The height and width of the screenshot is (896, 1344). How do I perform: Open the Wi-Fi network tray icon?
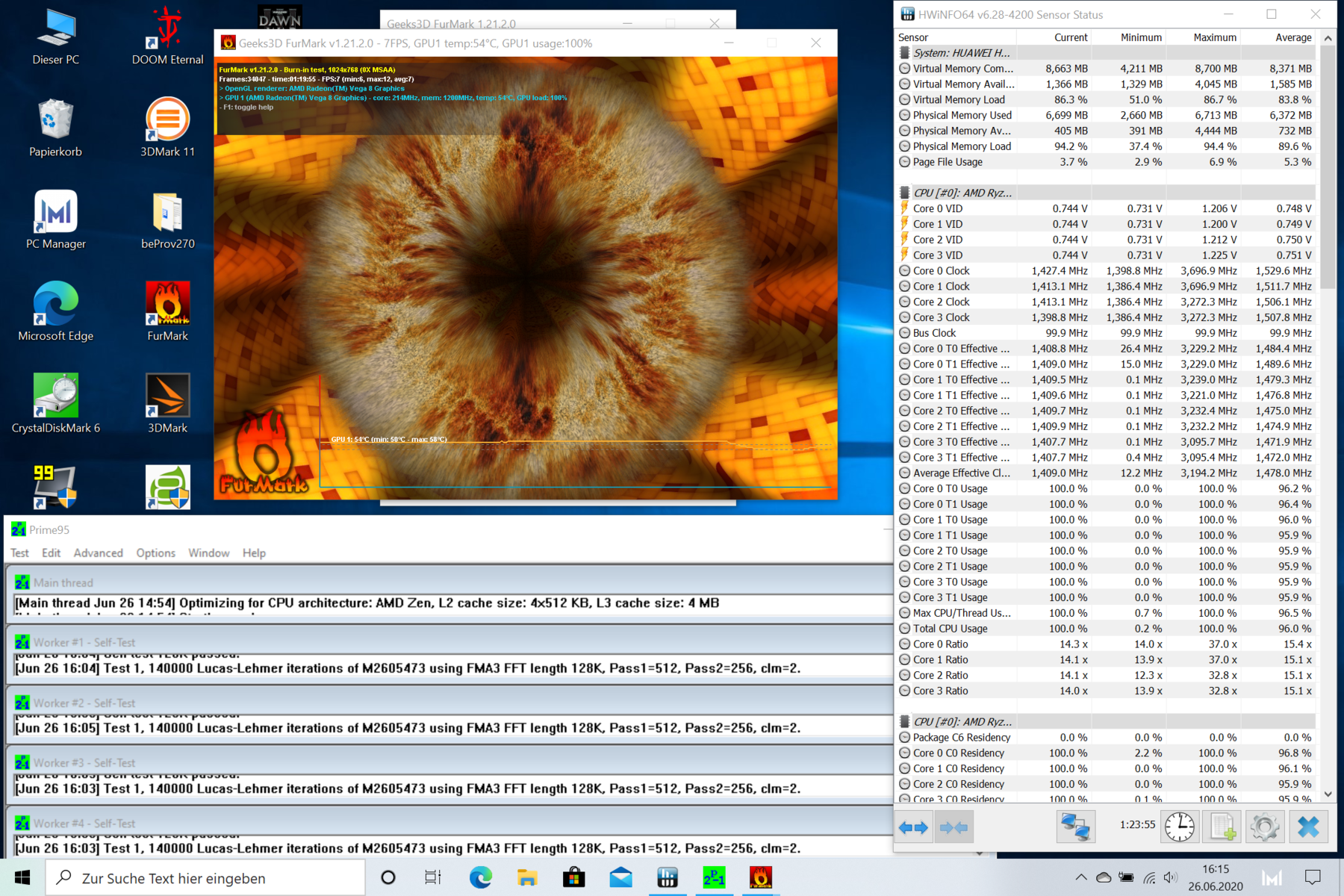coord(1149,877)
